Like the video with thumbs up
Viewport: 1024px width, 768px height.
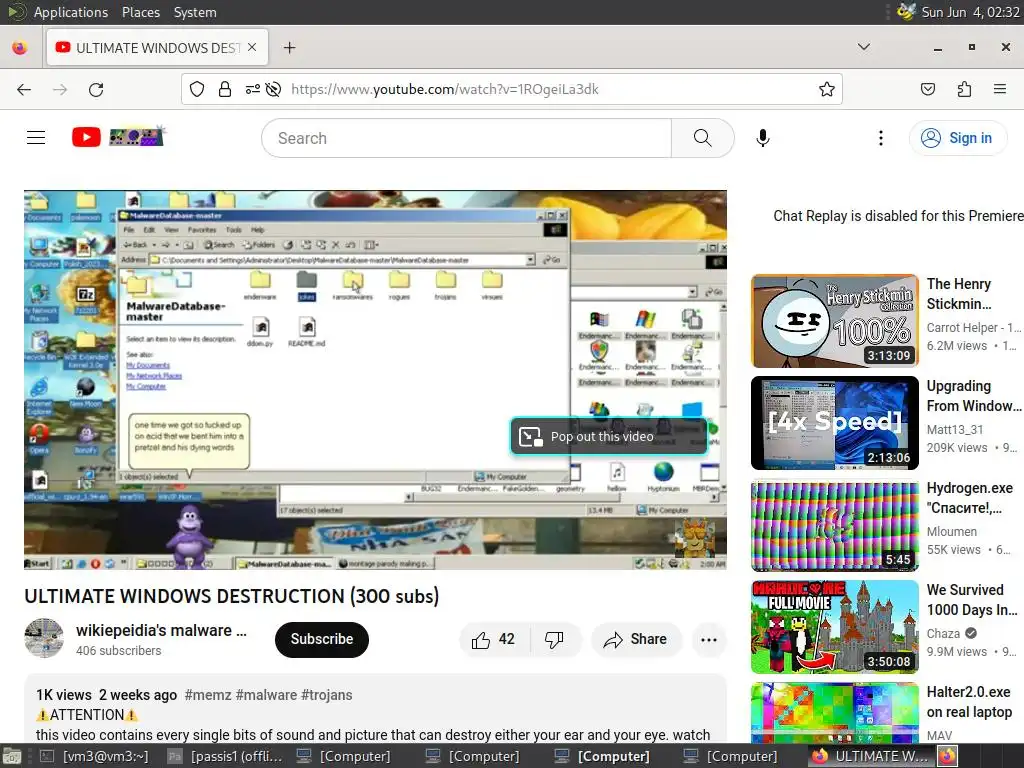[494, 639]
